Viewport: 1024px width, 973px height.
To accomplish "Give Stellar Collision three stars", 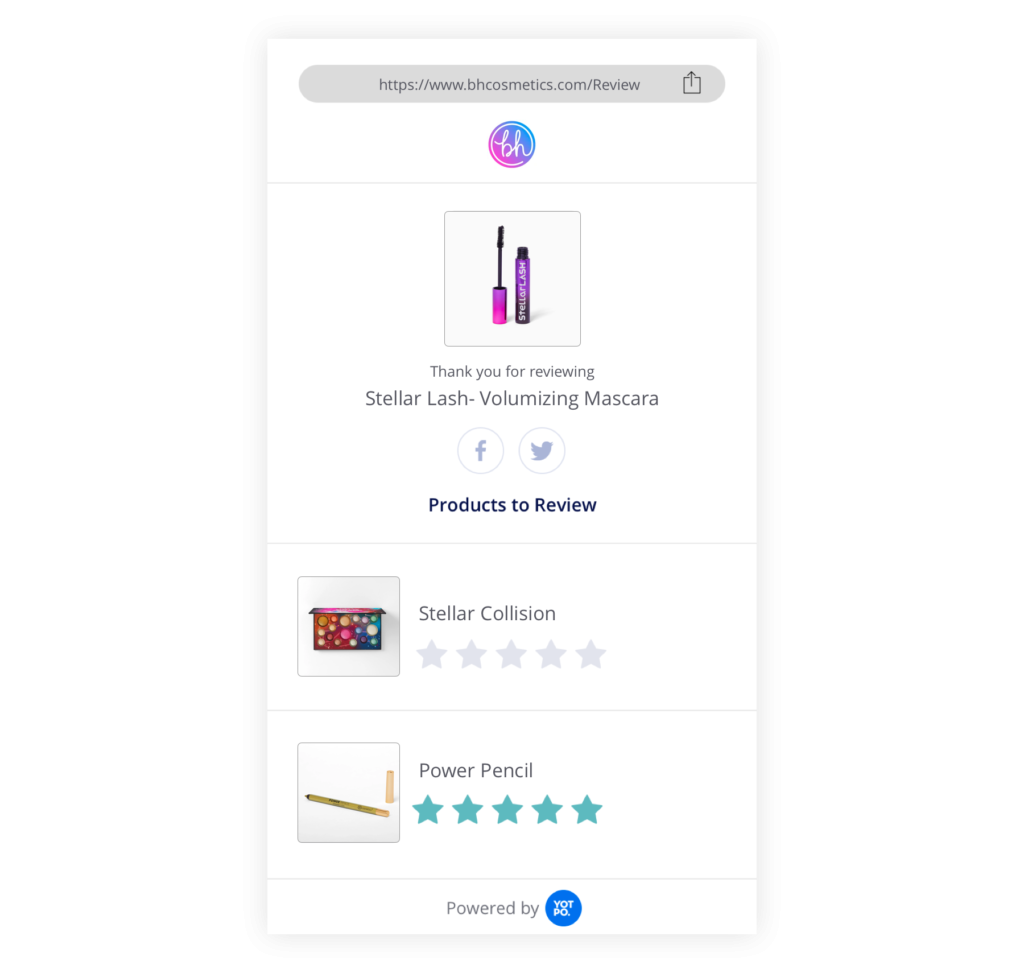I will [x=511, y=654].
